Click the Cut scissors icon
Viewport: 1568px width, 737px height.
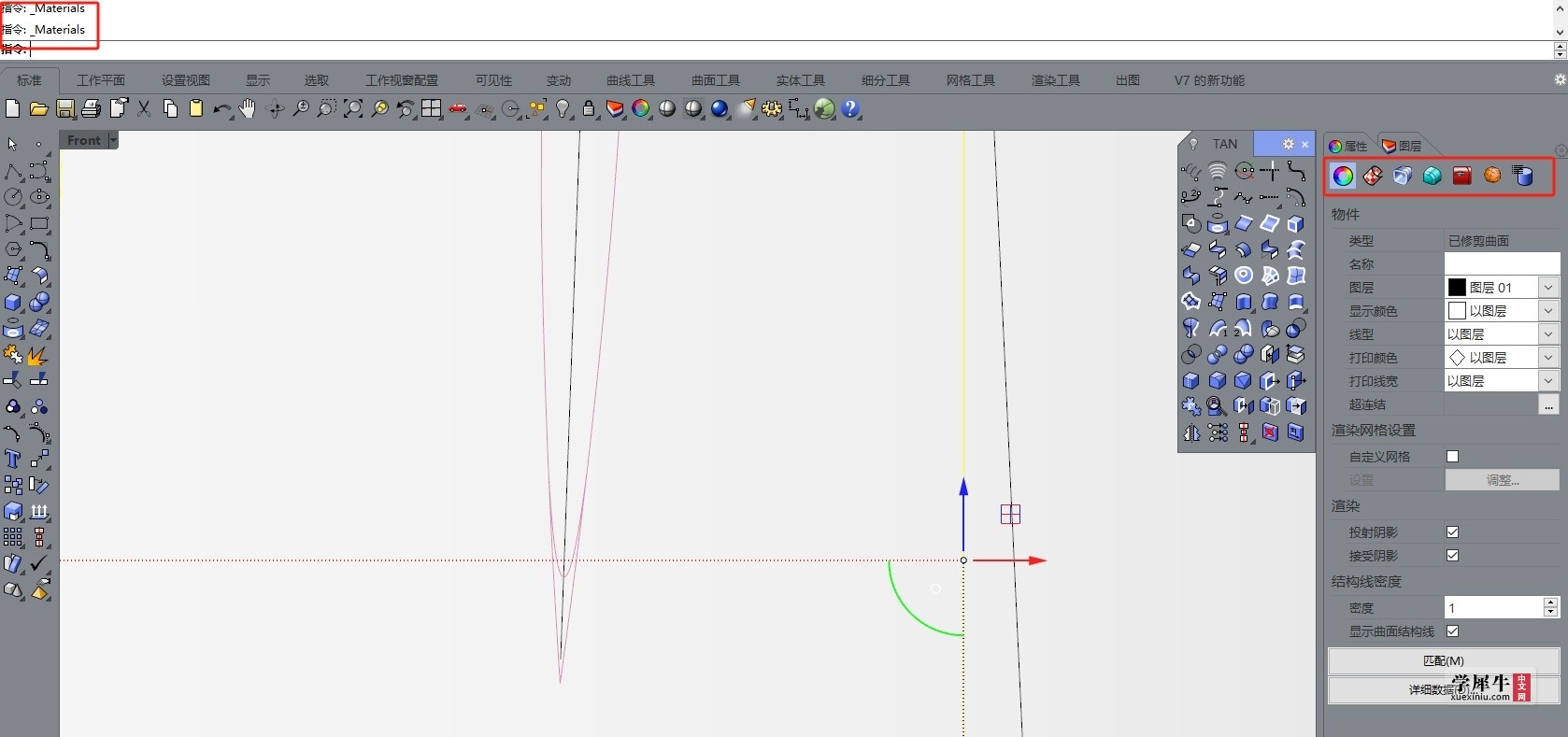click(144, 109)
